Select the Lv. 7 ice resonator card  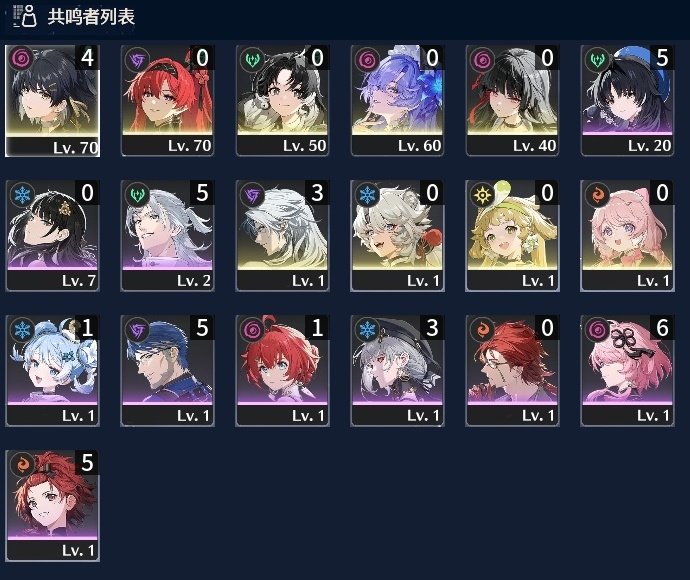52,236
